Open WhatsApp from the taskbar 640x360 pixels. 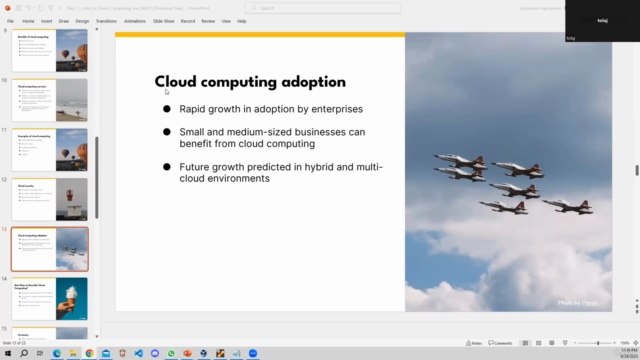171,353
